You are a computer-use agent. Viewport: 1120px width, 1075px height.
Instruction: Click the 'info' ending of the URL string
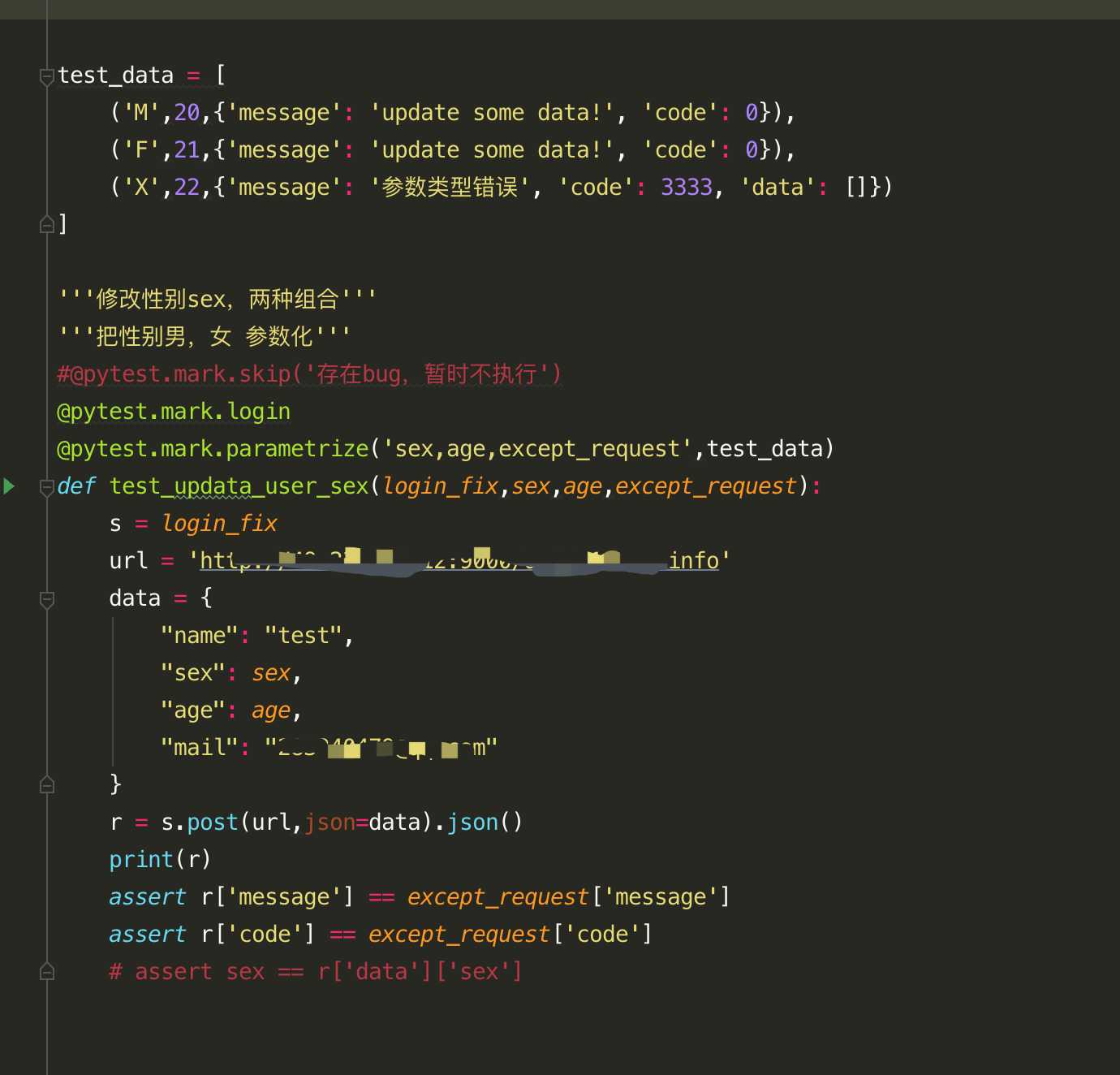pyautogui.click(x=694, y=561)
